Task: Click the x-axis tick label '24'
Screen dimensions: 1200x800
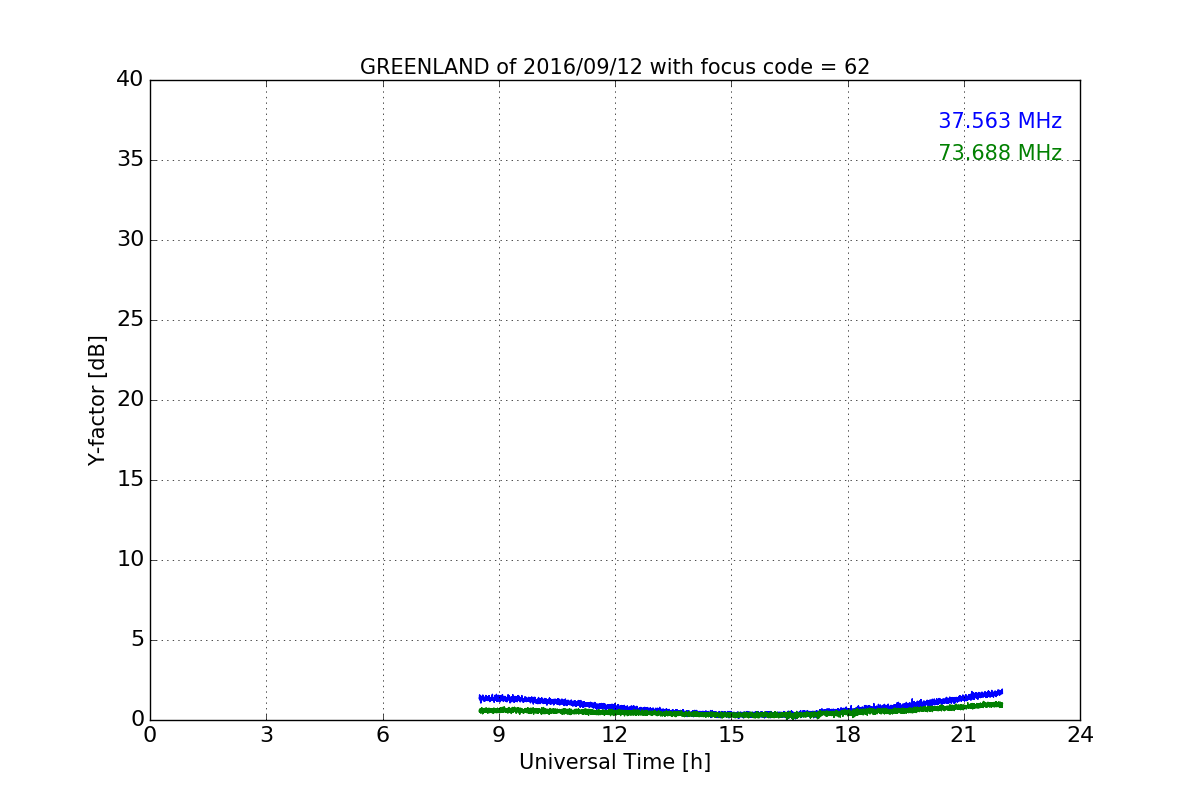Action: click(x=1080, y=735)
